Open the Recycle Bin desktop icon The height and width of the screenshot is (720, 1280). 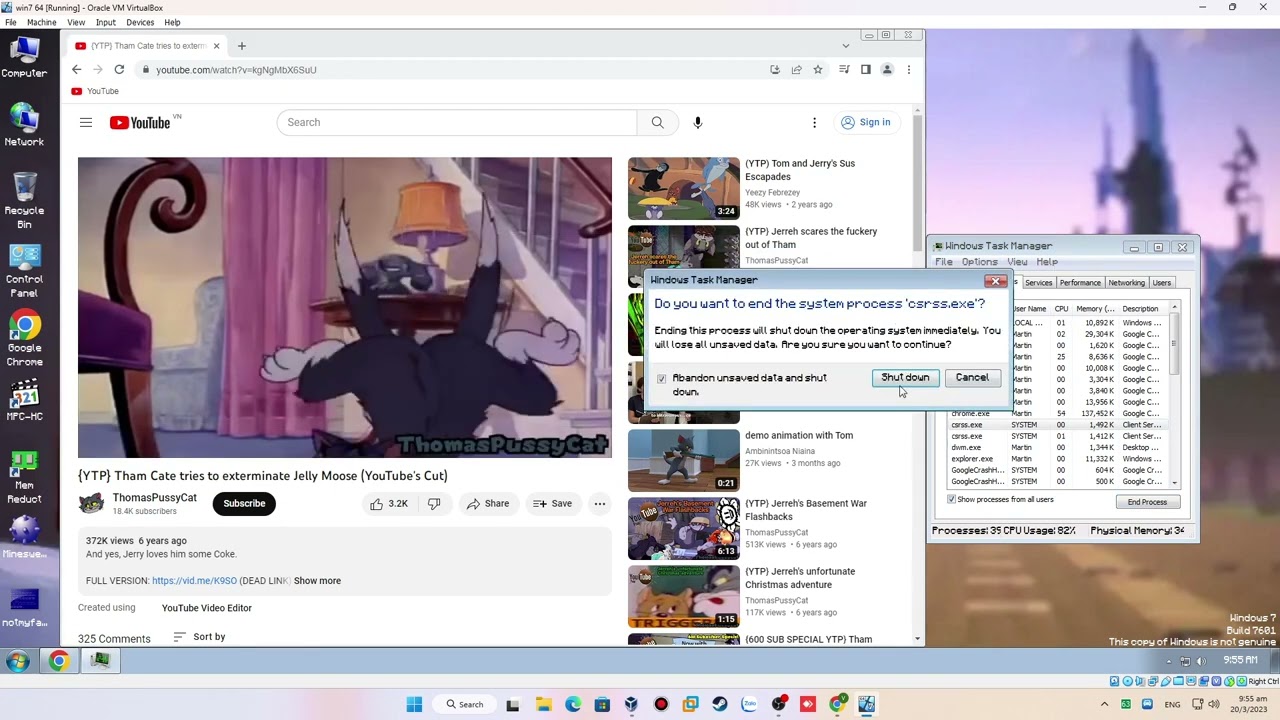(x=24, y=200)
